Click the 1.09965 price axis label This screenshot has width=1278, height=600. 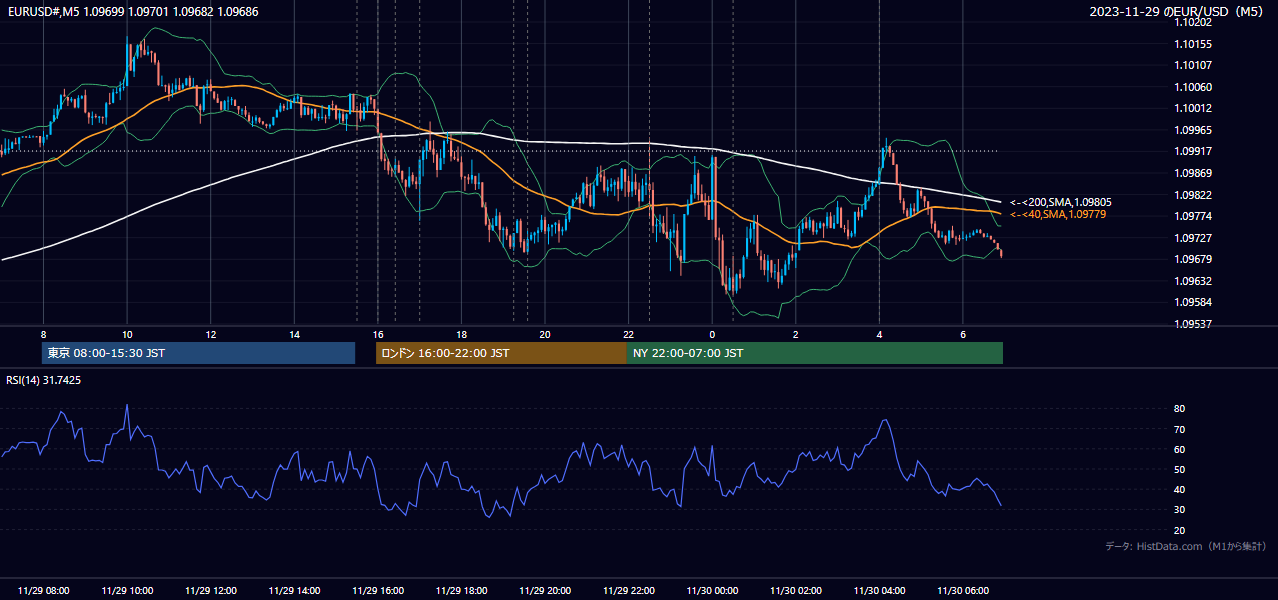[1193, 130]
